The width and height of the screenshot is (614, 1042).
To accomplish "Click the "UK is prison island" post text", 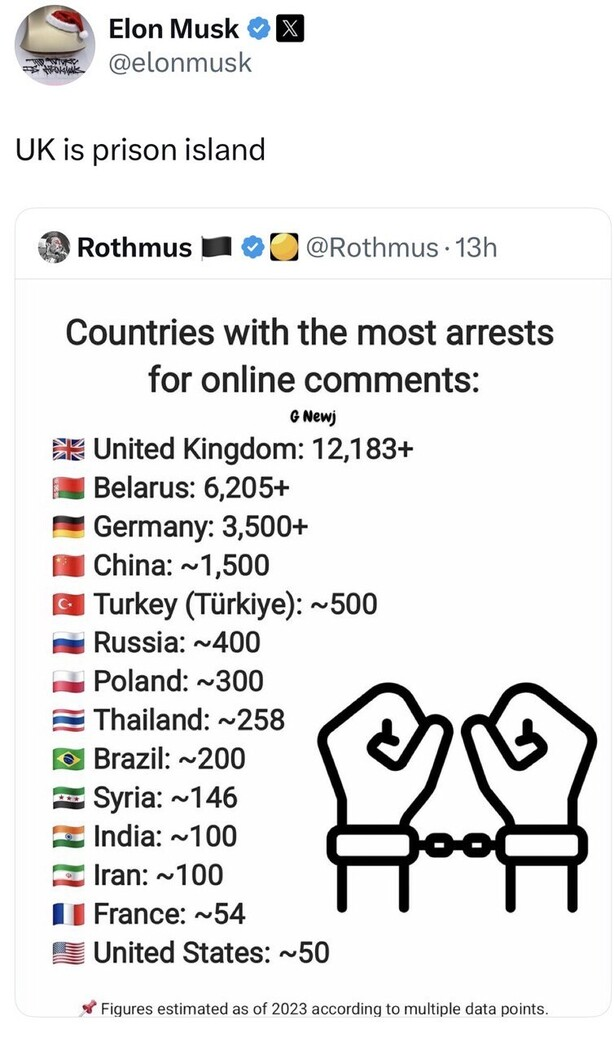I will click(140, 150).
